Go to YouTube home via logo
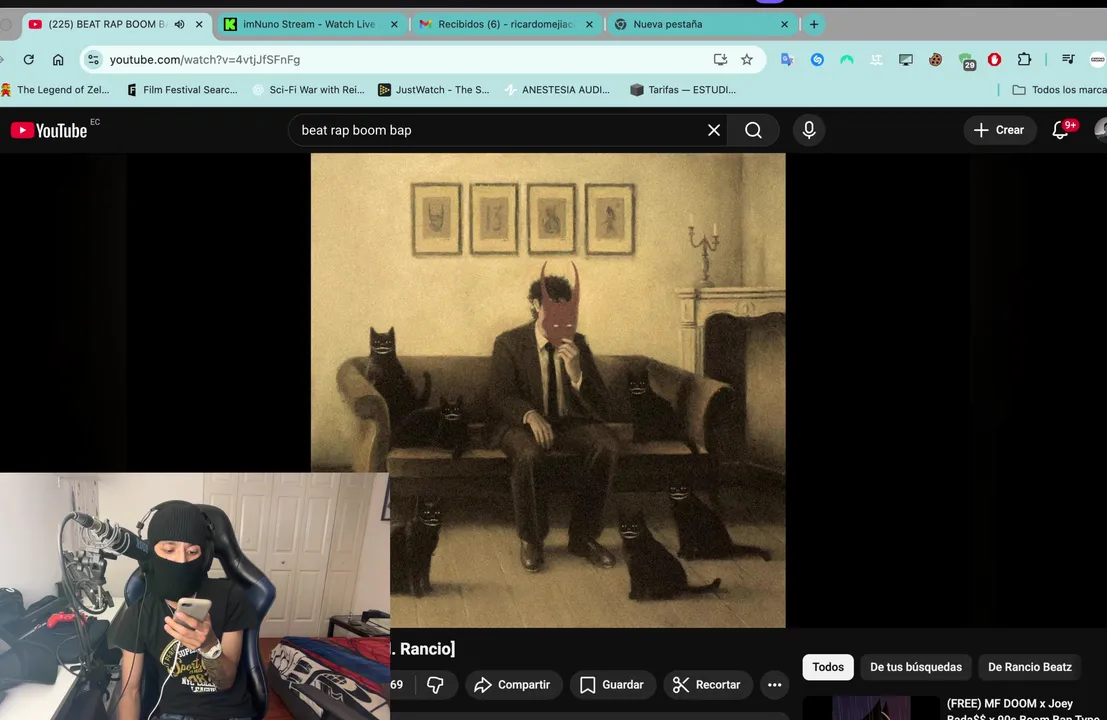This screenshot has height=720, width=1107. 49,131
